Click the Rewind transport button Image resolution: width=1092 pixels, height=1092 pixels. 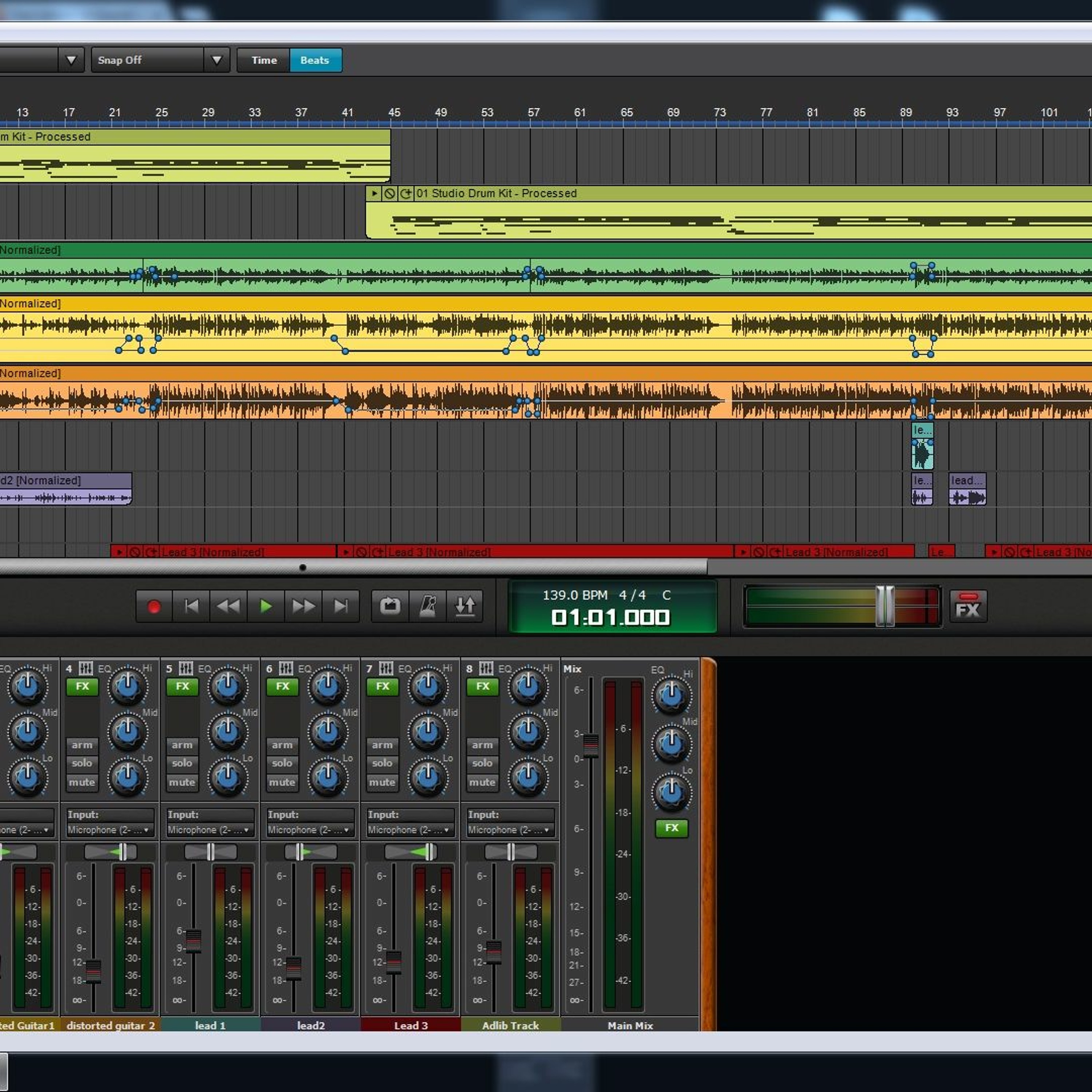click(228, 606)
